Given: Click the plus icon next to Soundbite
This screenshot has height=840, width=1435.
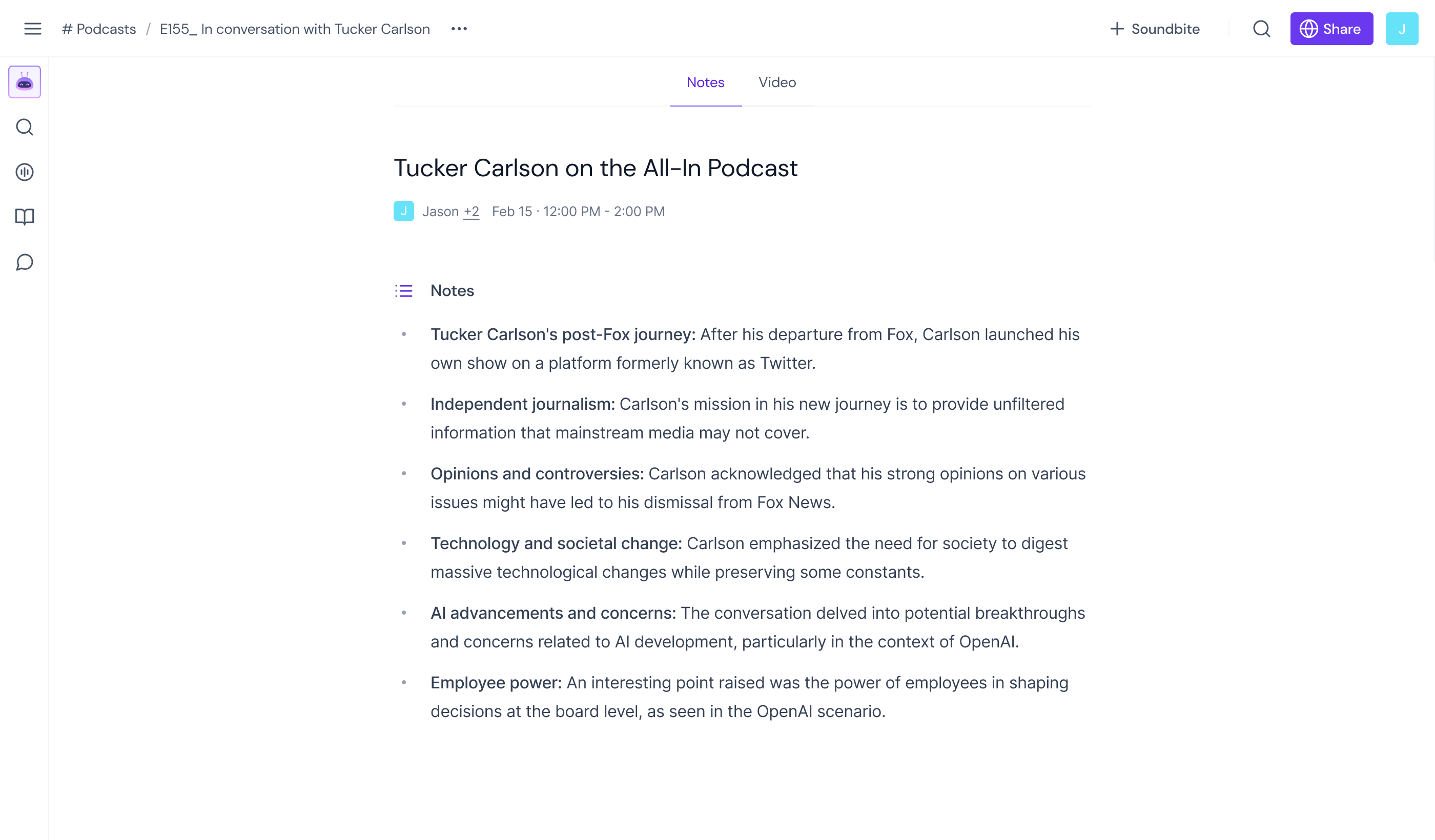Looking at the screenshot, I should point(1116,29).
